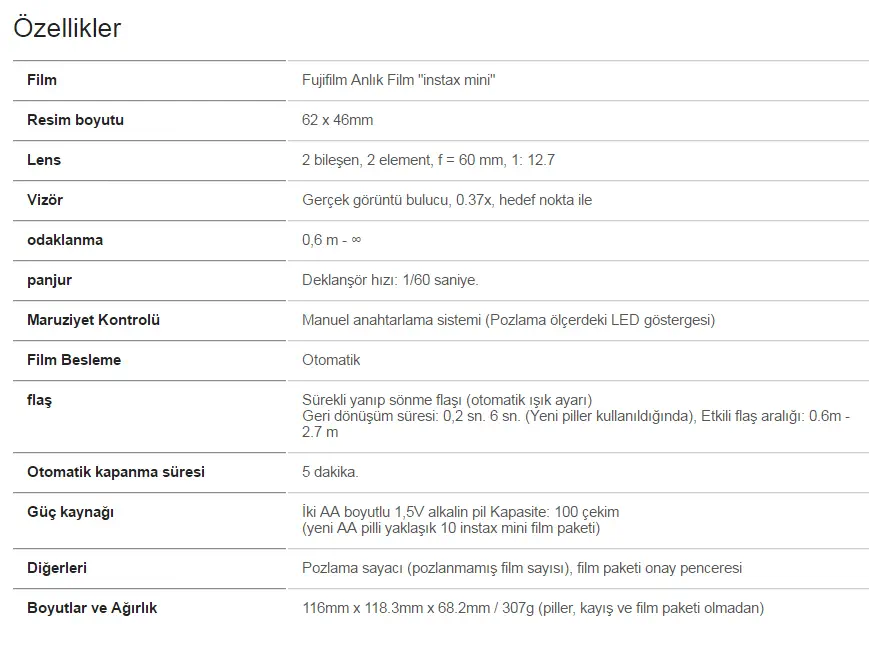
Task: Select the Maruziyet Kontrolü label
Action: point(93,320)
